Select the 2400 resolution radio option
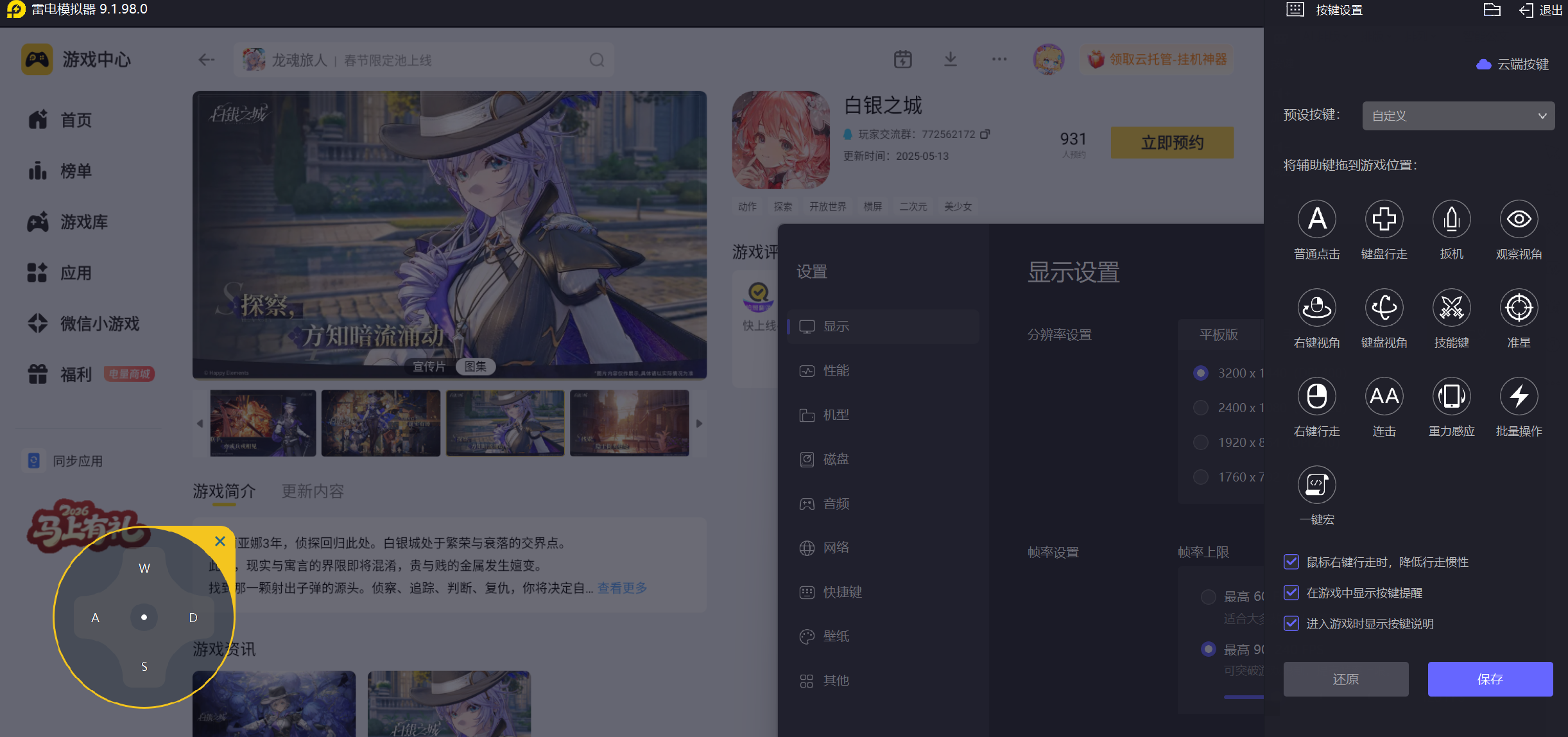The height and width of the screenshot is (737, 1568). point(1200,408)
